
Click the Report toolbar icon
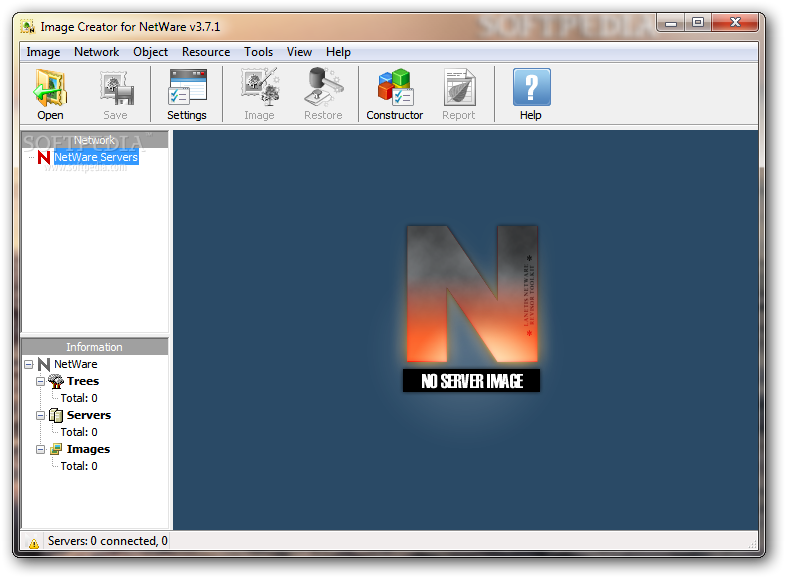click(459, 88)
